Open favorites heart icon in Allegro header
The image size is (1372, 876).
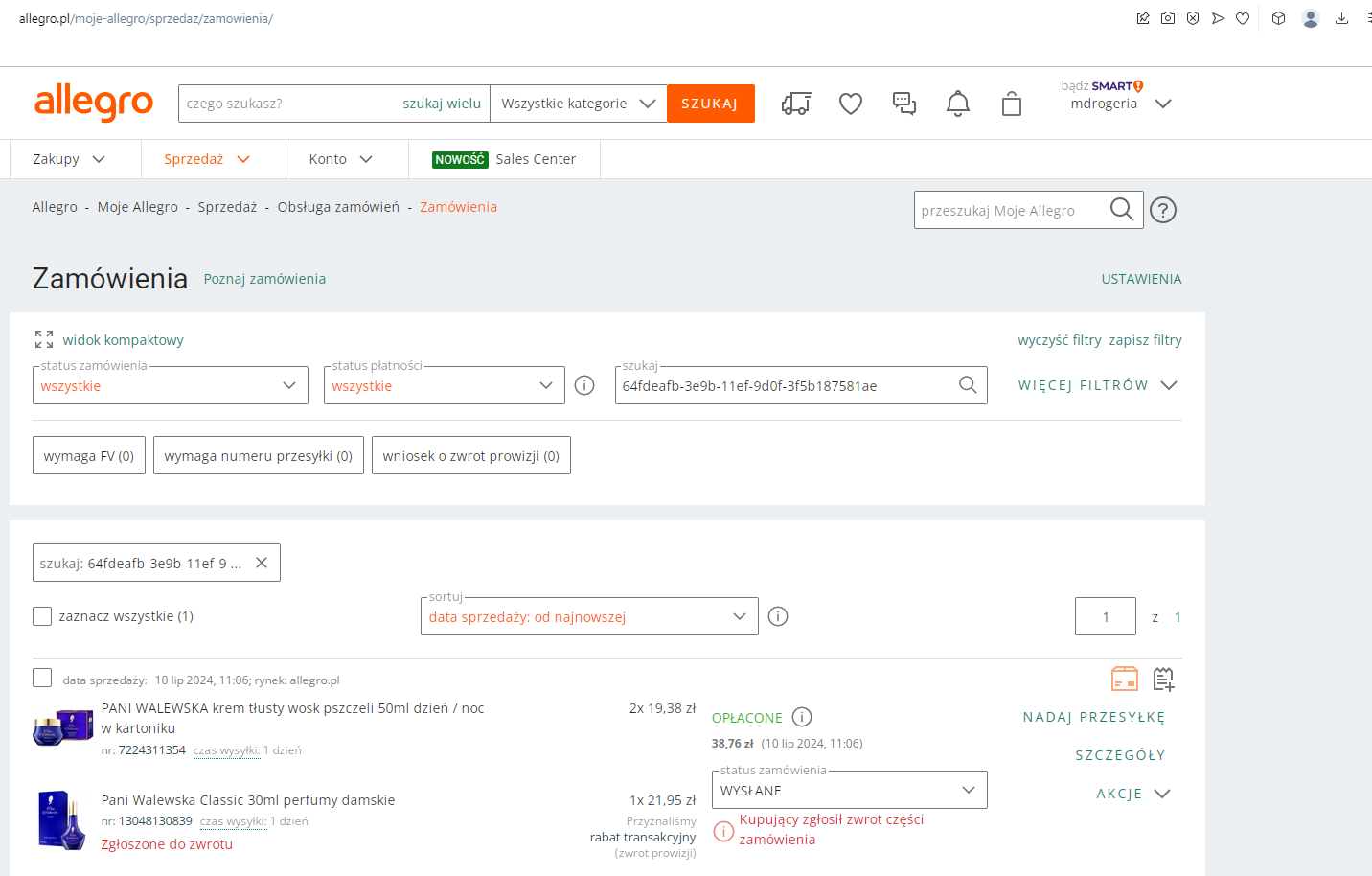pos(851,104)
